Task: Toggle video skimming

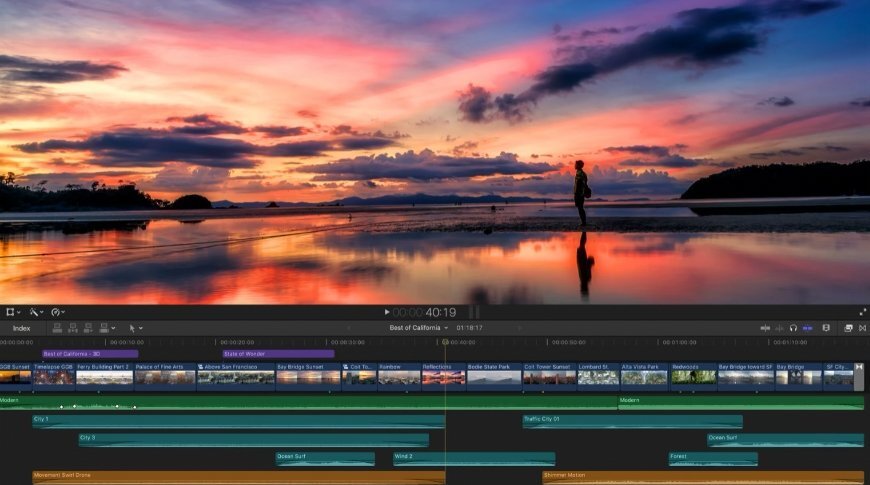Action: 765,329
